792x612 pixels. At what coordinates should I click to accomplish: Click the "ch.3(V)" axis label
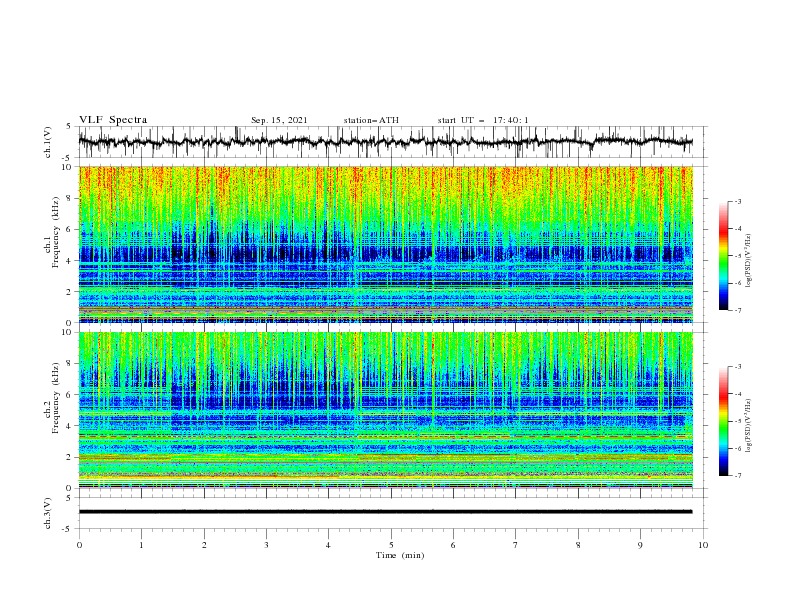(x=48, y=513)
